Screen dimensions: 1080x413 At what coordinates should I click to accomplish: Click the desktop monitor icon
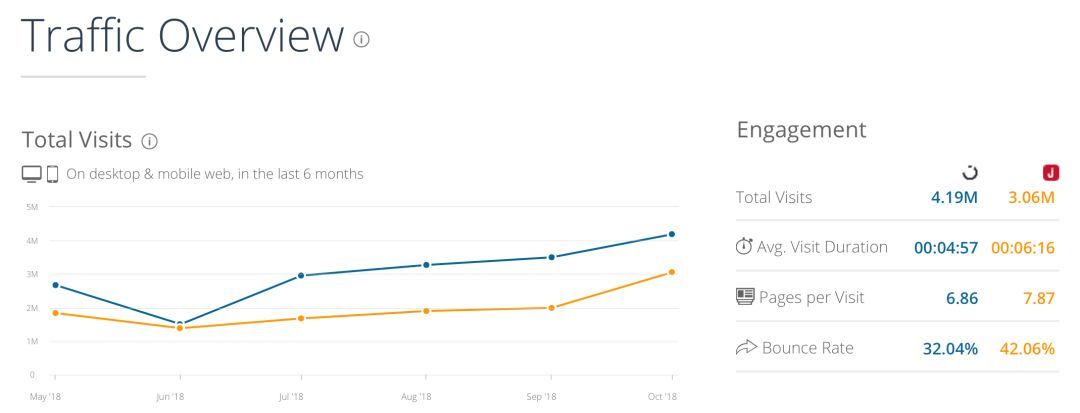point(32,174)
